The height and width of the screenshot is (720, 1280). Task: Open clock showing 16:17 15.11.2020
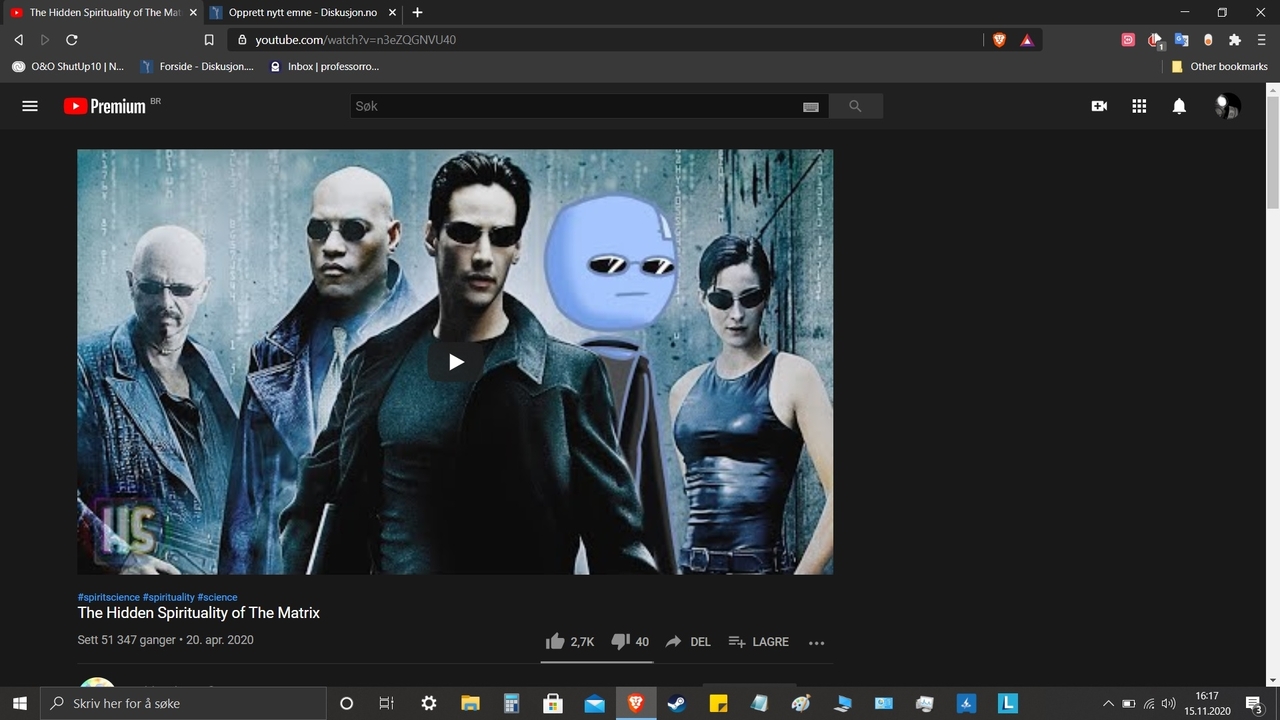(1206, 703)
